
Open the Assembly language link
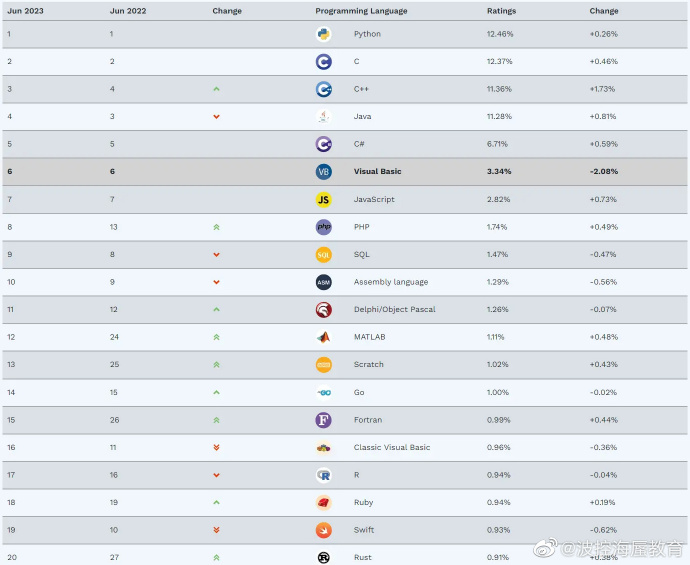pos(391,282)
